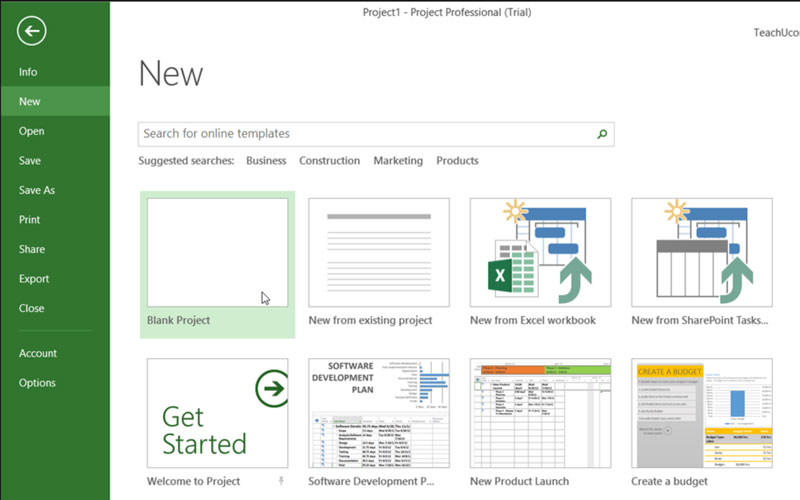Screen dimensions: 800x500
Task: Click the Marketing suggested search
Action: click(398, 161)
